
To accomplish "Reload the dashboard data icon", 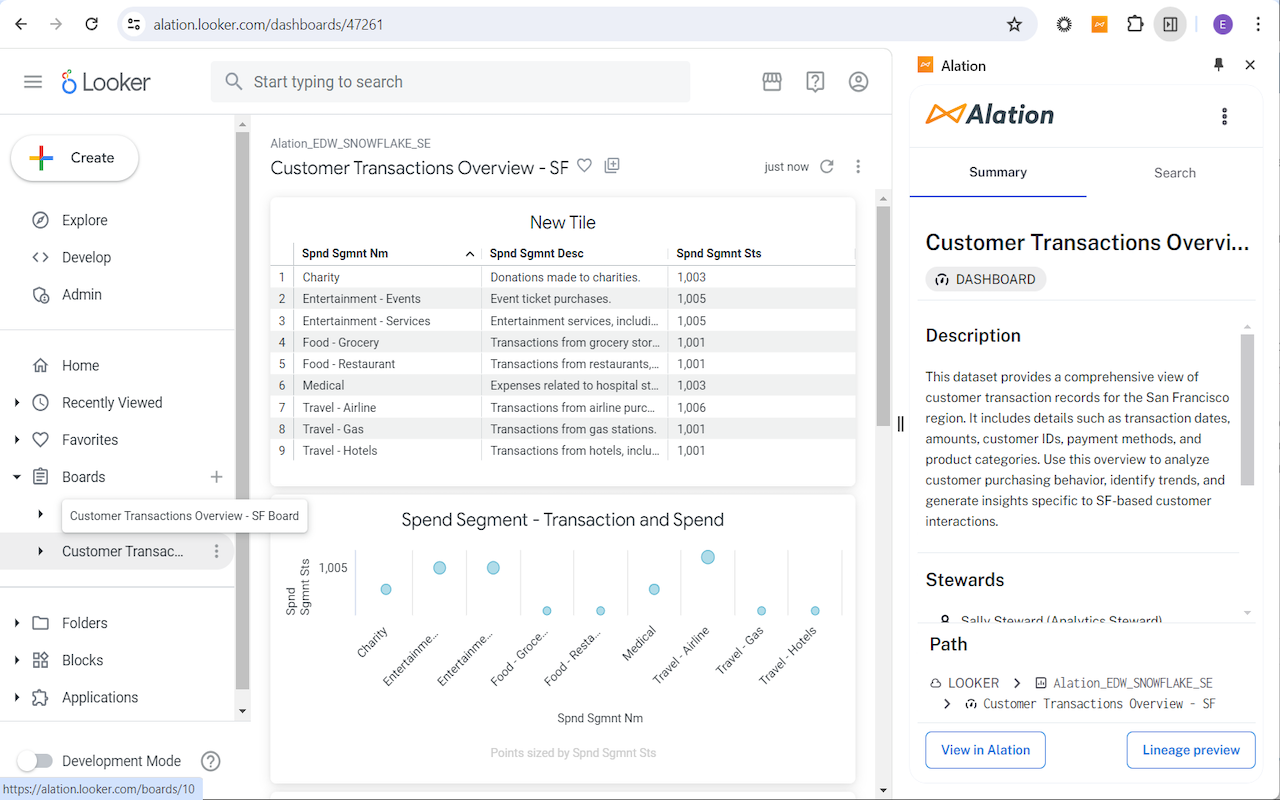I will [827, 167].
